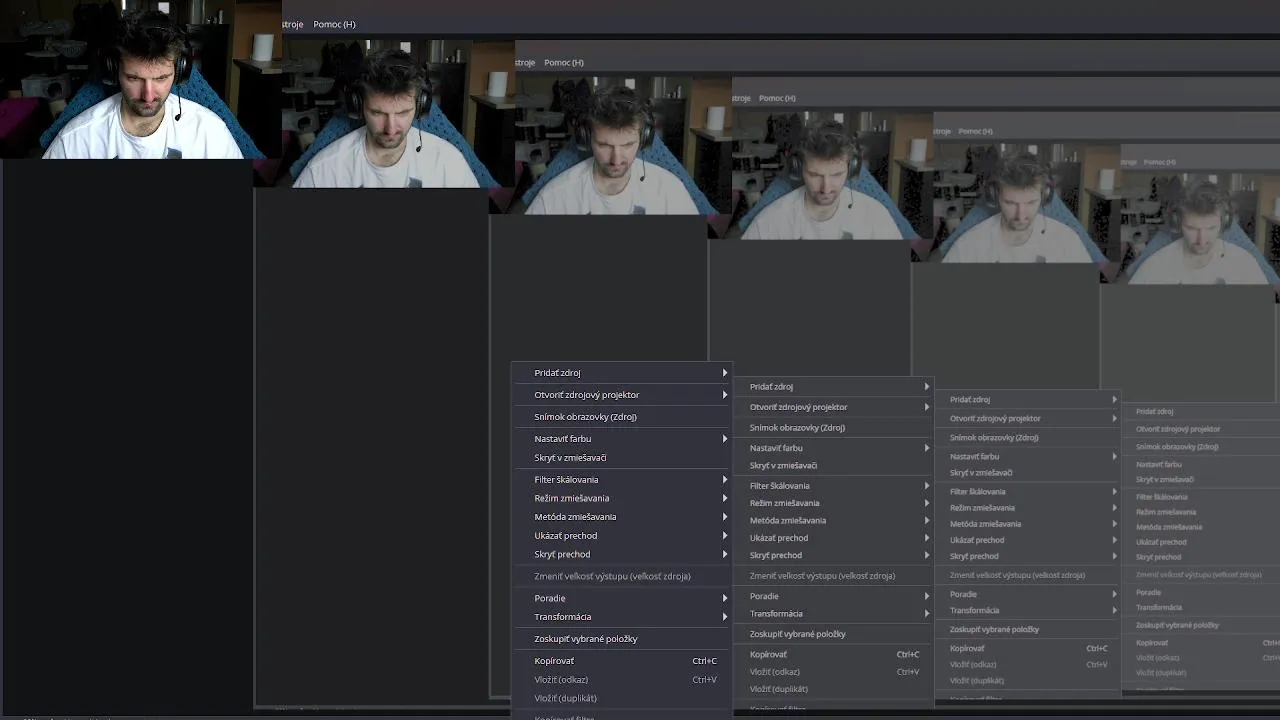Viewport: 1280px width, 720px height.
Task: Expand arrow beside largest Nastaviť farbu entry
Action: point(725,439)
